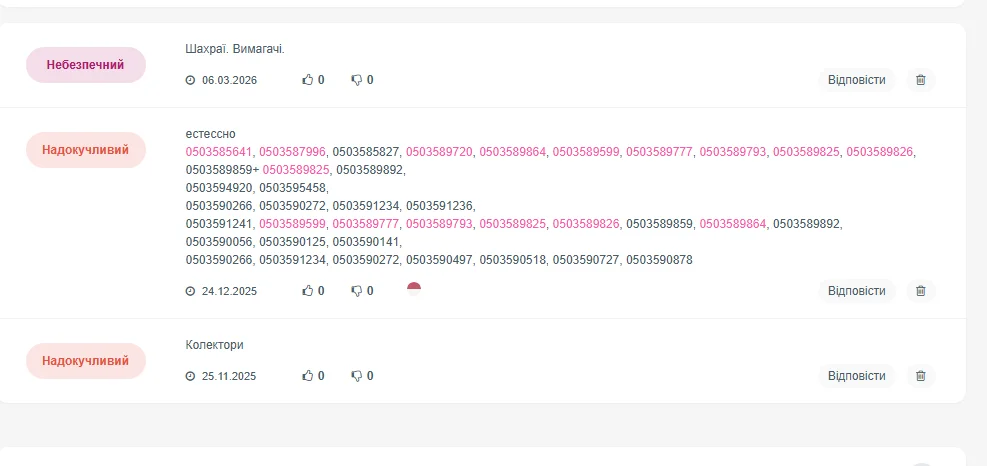Click the date 25.11.2025 on Колектори comment
The image size is (987, 466).
pos(229,377)
